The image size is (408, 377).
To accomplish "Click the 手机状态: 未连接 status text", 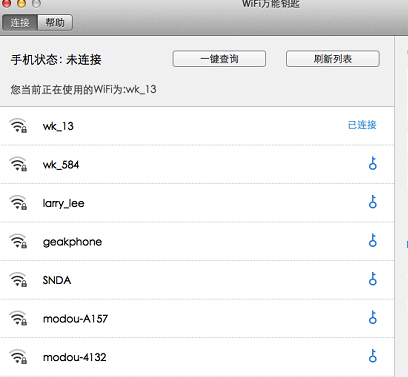I will click(x=56, y=60).
